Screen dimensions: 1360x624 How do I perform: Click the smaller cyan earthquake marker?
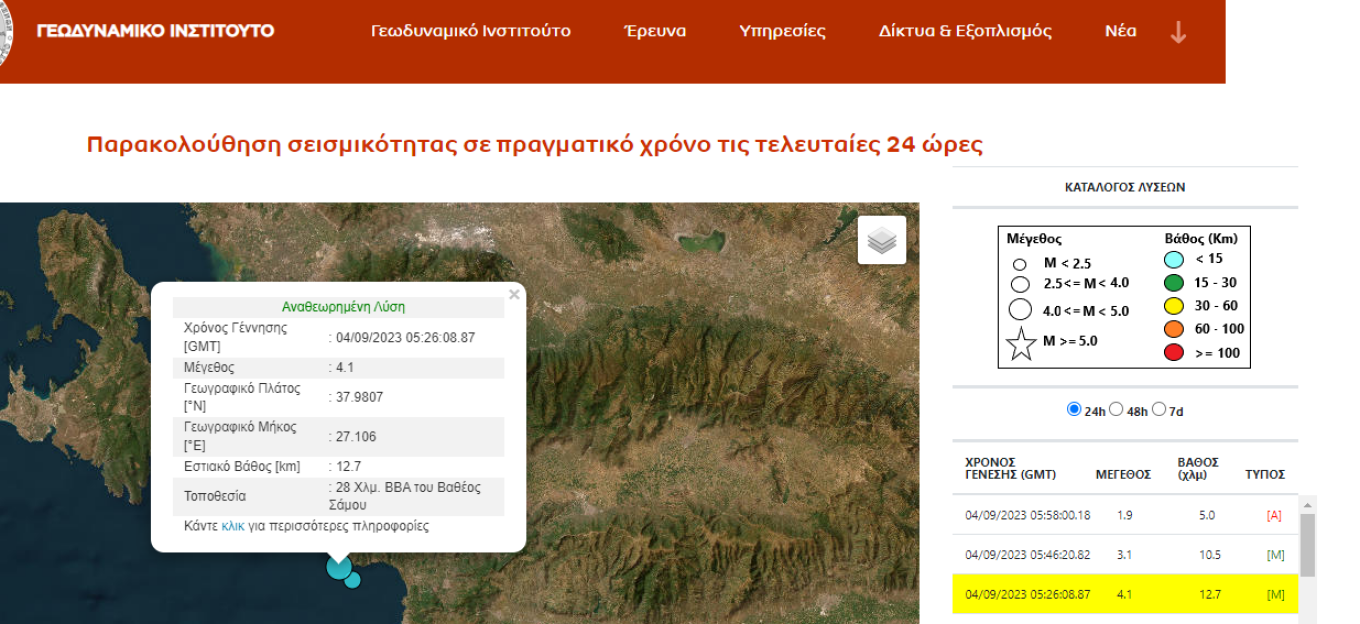(x=353, y=580)
